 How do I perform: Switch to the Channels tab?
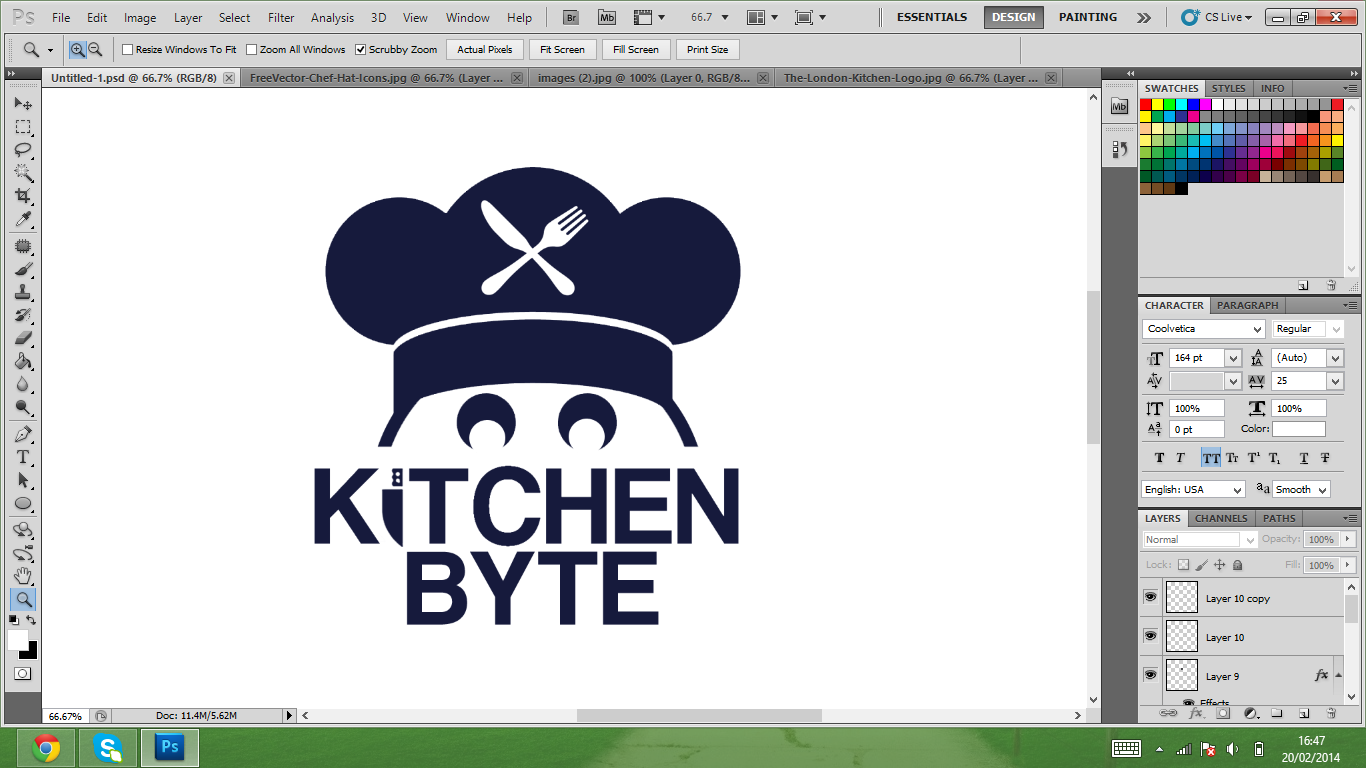1221,518
